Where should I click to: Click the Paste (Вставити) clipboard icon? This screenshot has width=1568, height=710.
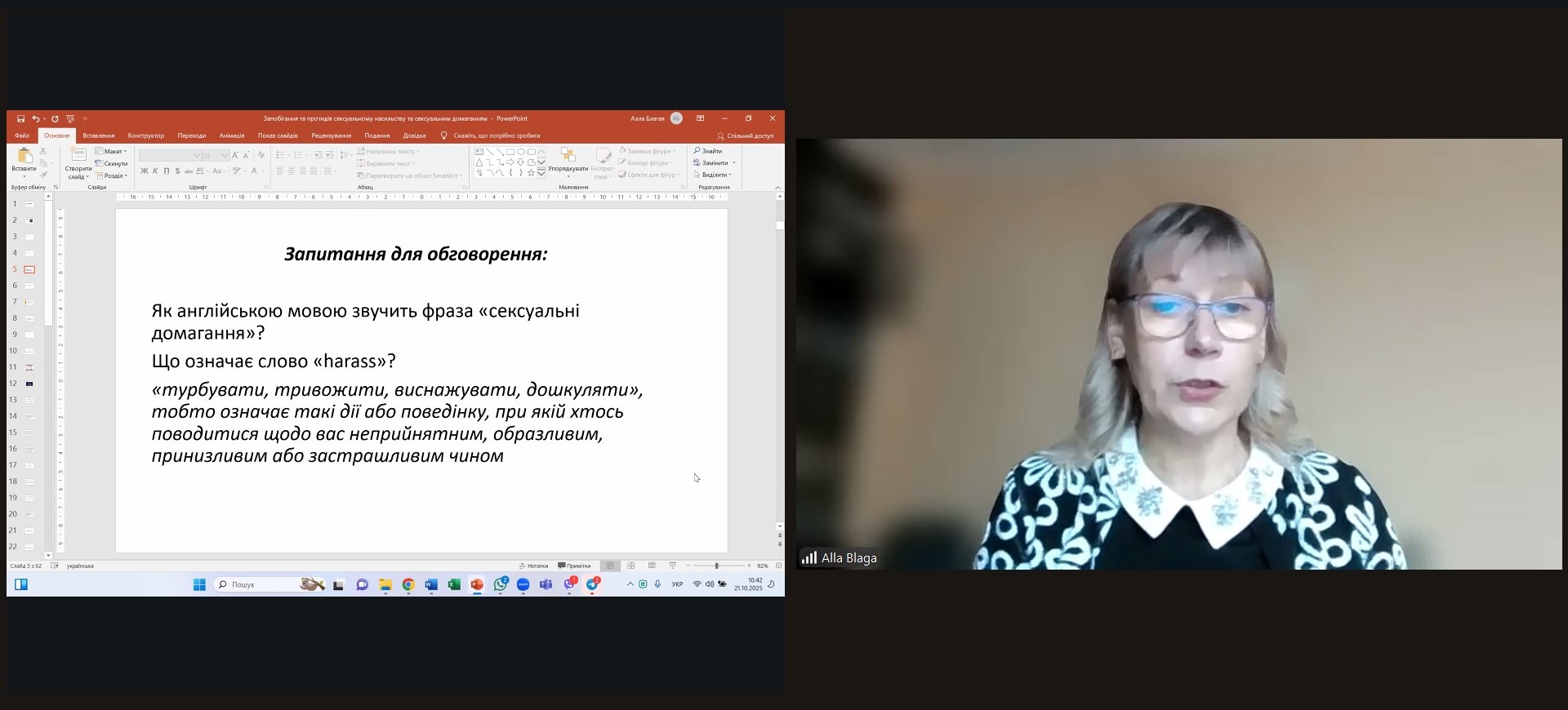[x=24, y=156]
